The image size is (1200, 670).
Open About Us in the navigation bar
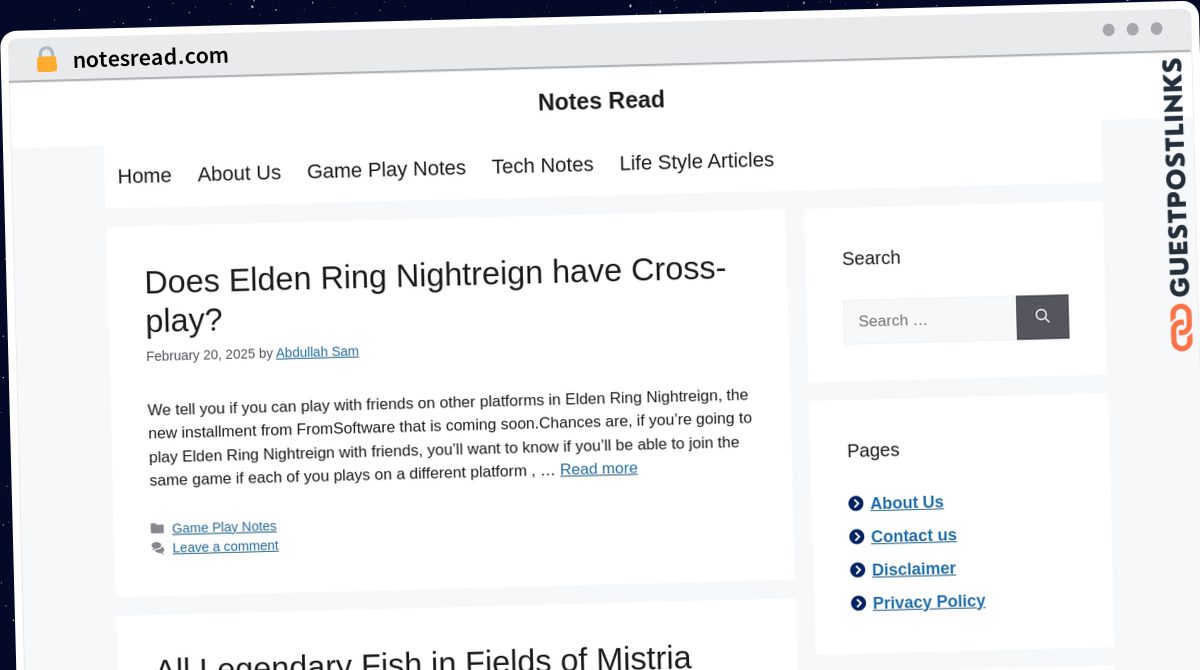(239, 173)
